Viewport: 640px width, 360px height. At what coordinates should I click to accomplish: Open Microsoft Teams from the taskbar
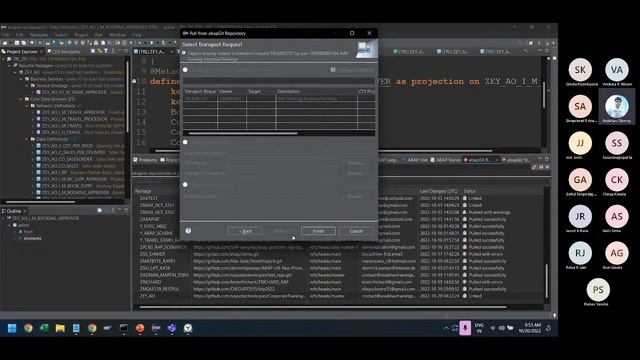click(x=172, y=328)
